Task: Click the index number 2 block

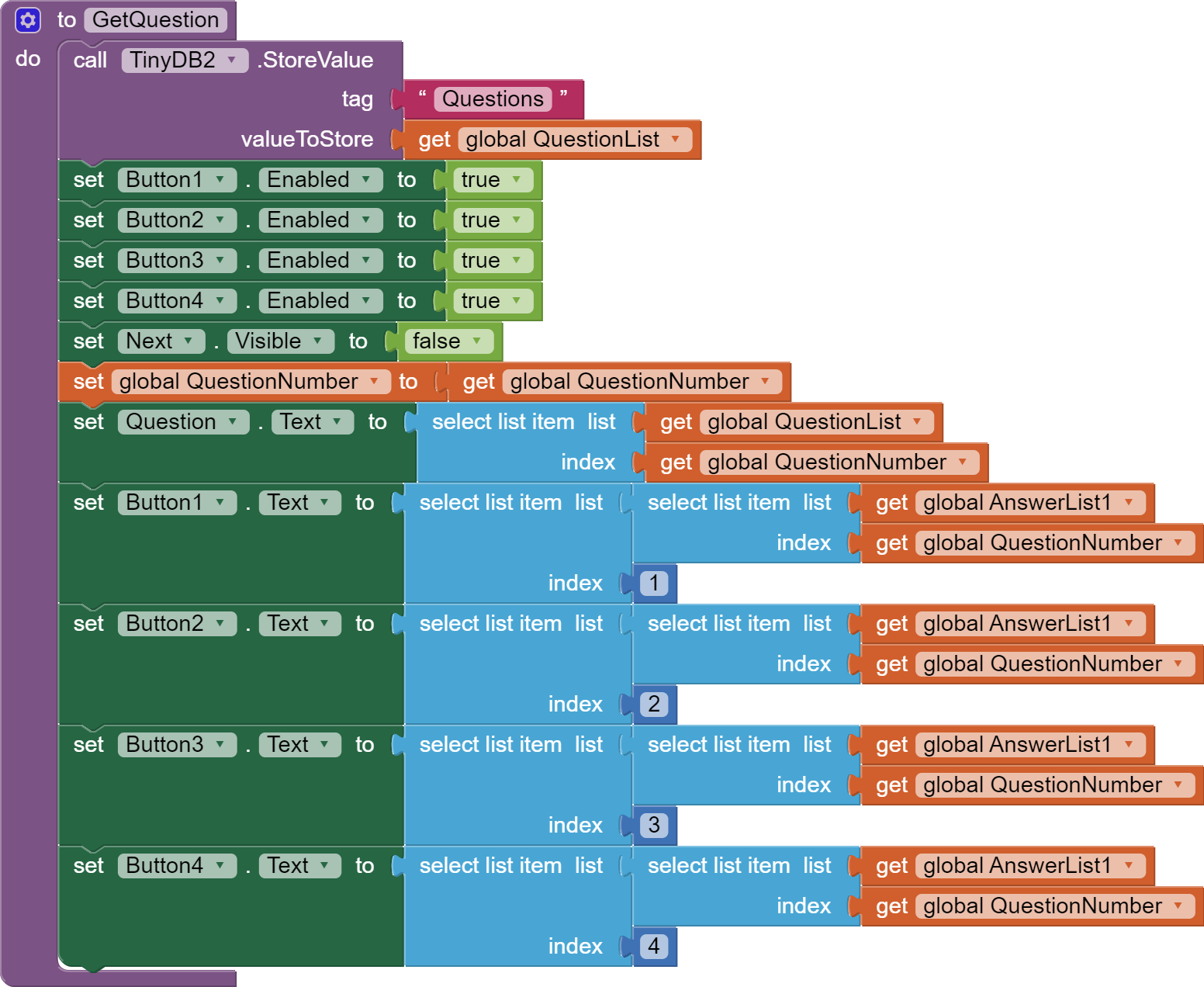Action: (x=654, y=705)
